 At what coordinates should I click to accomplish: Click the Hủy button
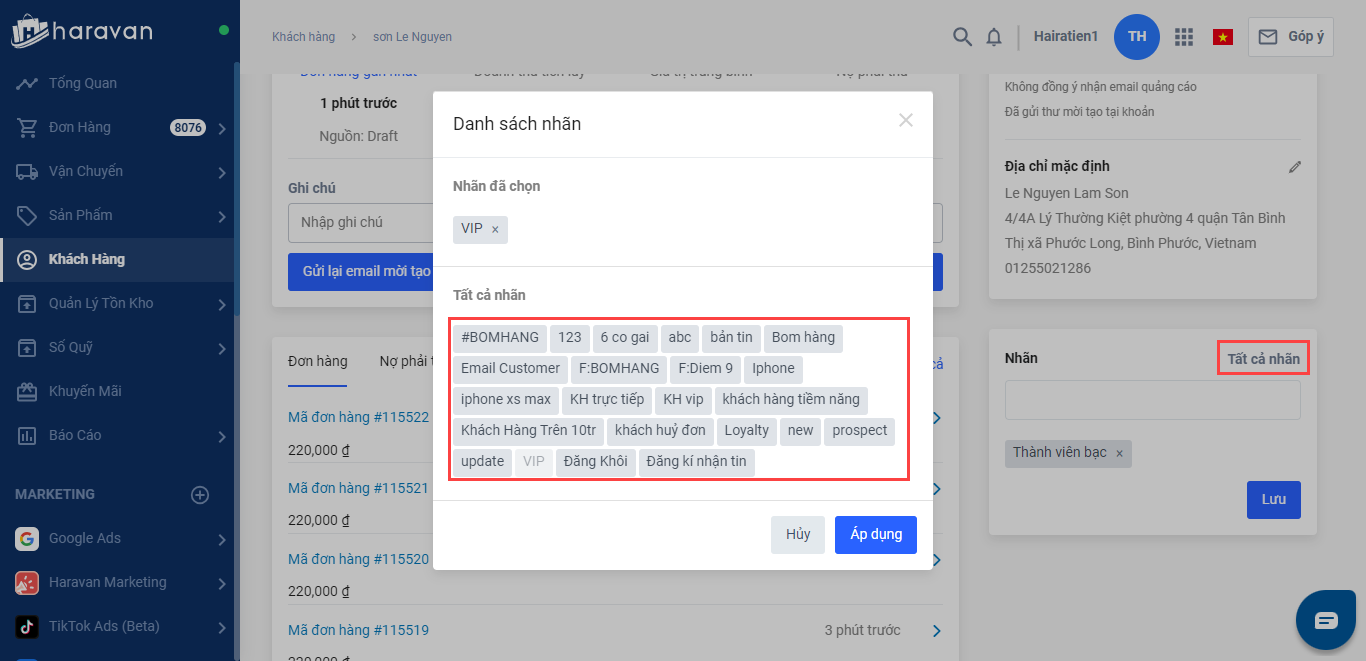point(797,535)
